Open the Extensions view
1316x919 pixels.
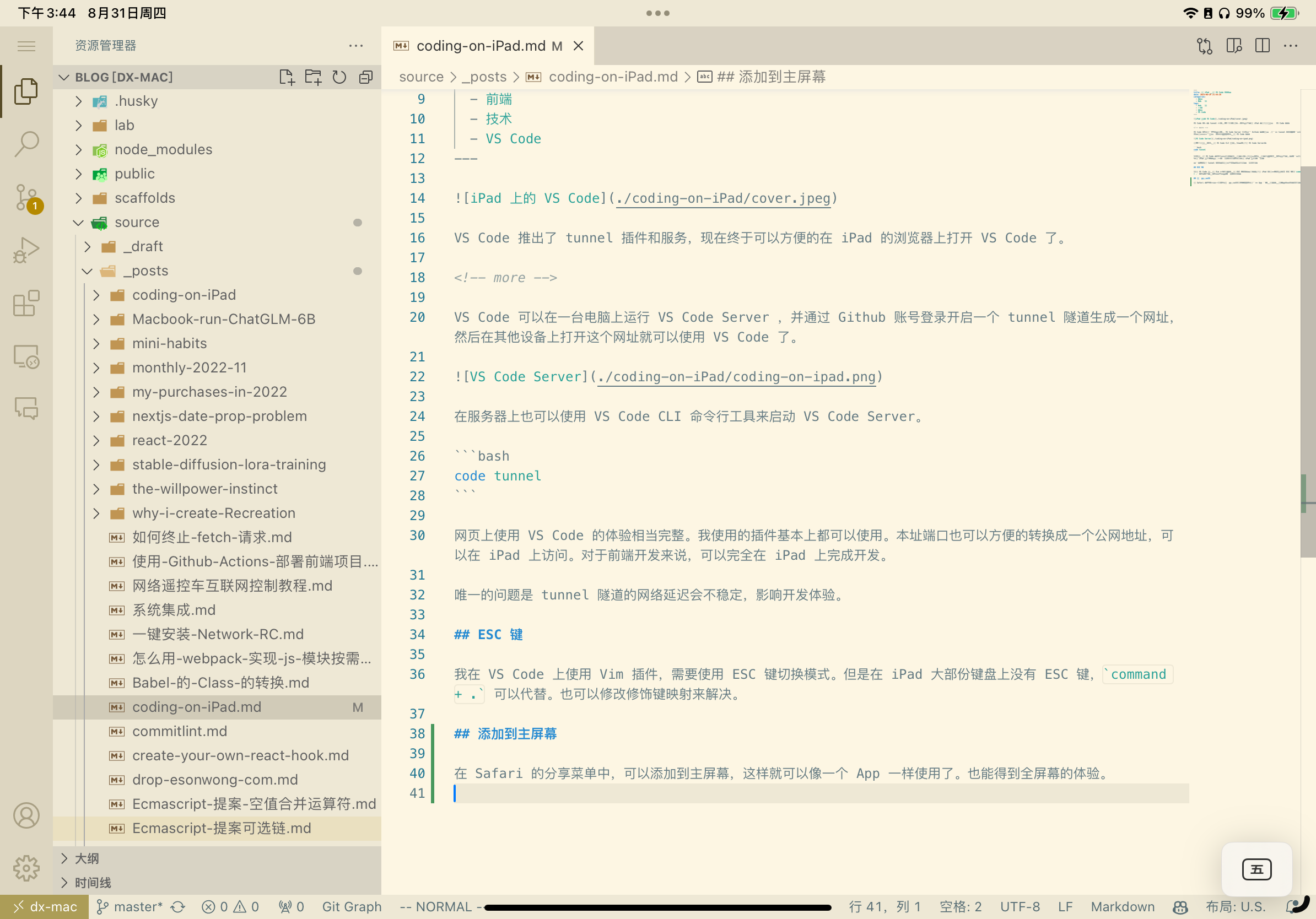[26, 304]
